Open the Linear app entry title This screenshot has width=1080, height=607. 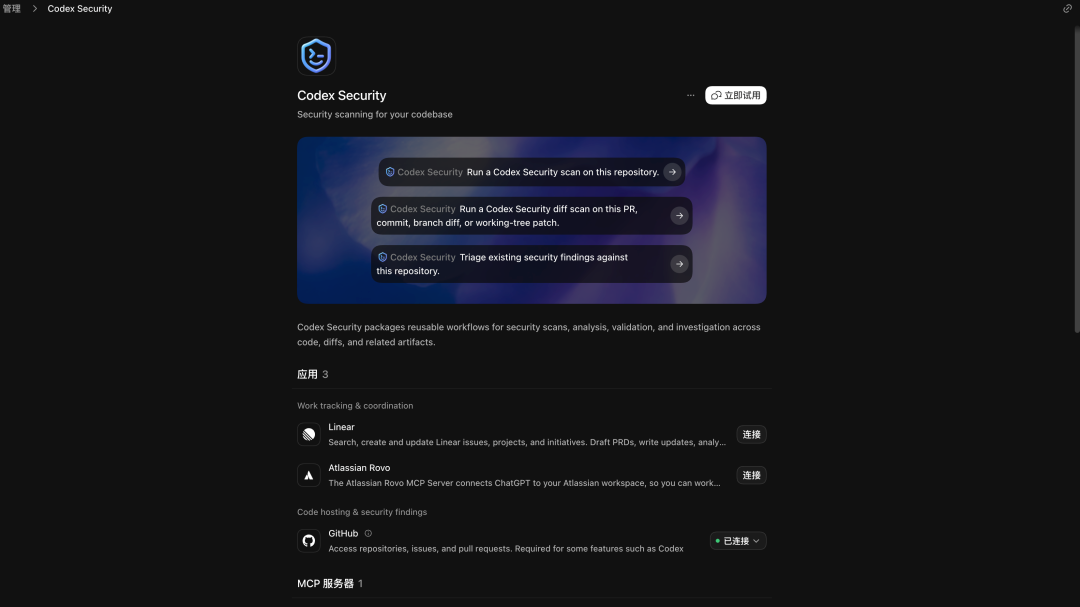coord(342,427)
